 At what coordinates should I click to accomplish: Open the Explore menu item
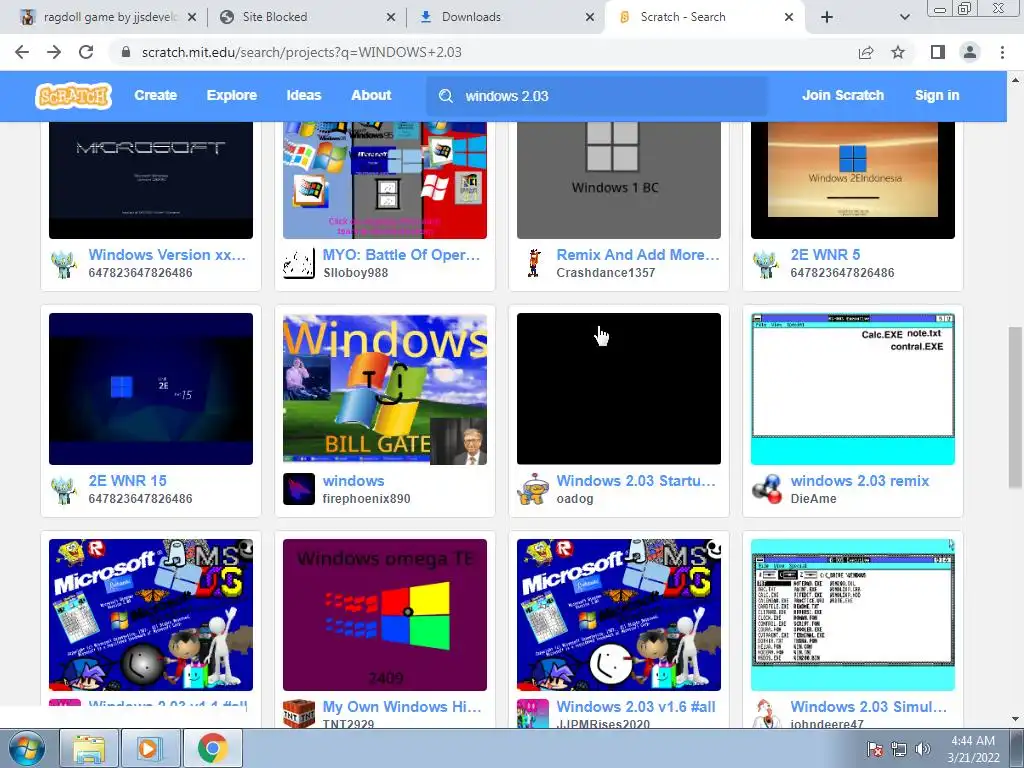[232, 95]
